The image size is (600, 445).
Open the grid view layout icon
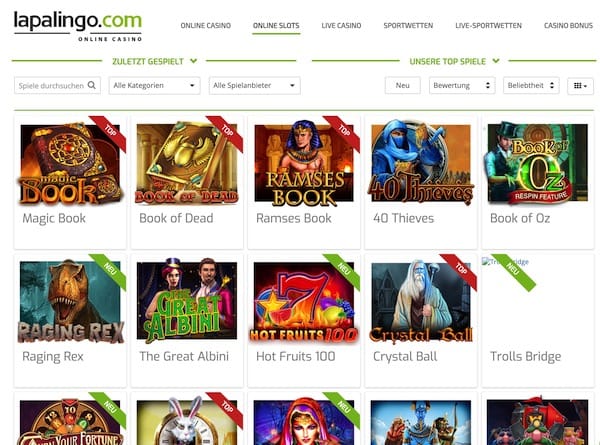(580, 86)
